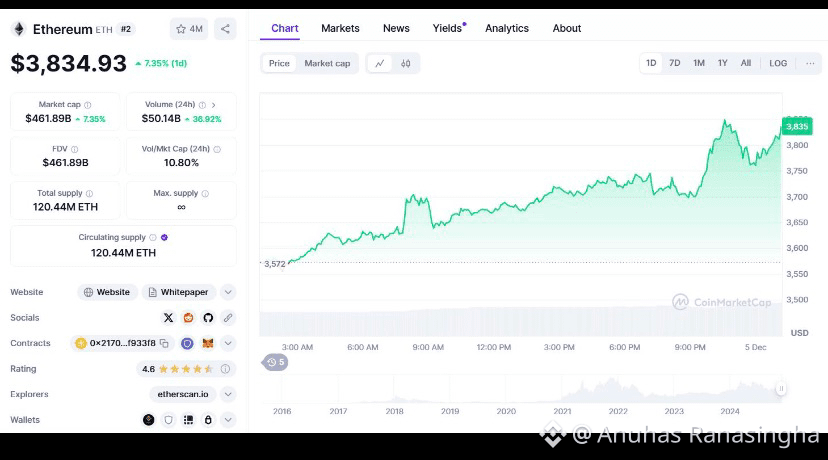828x460 pixels.
Task: Open Ethereum GitHub social link
Action: [x=208, y=318]
